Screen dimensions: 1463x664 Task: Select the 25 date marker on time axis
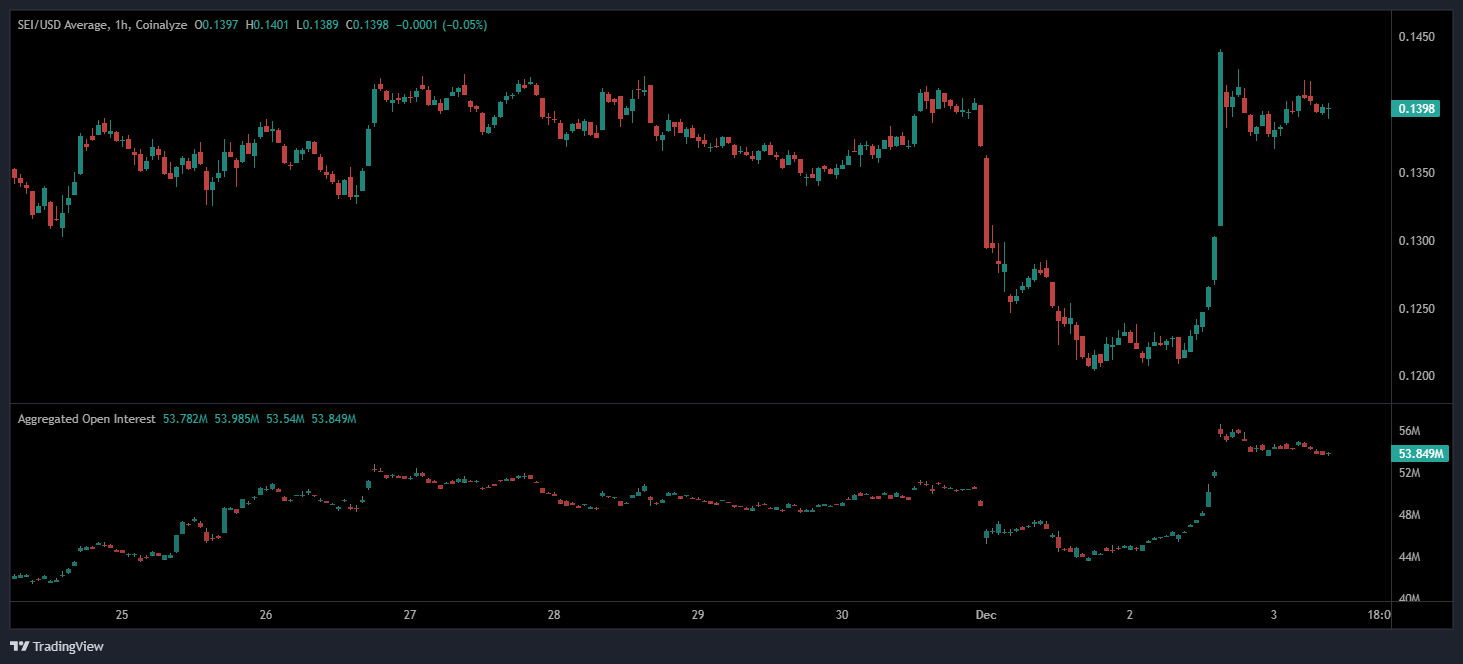(122, 615)
